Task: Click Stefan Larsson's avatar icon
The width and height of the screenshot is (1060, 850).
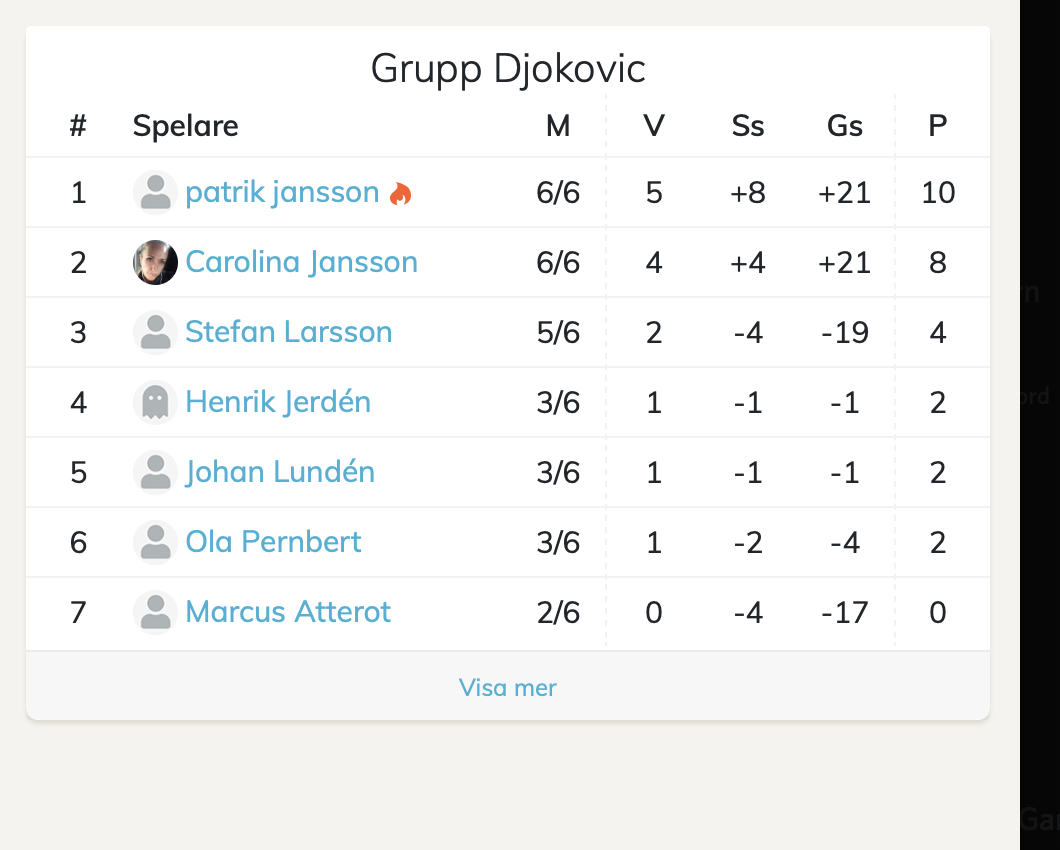Action: coord(155,332)
